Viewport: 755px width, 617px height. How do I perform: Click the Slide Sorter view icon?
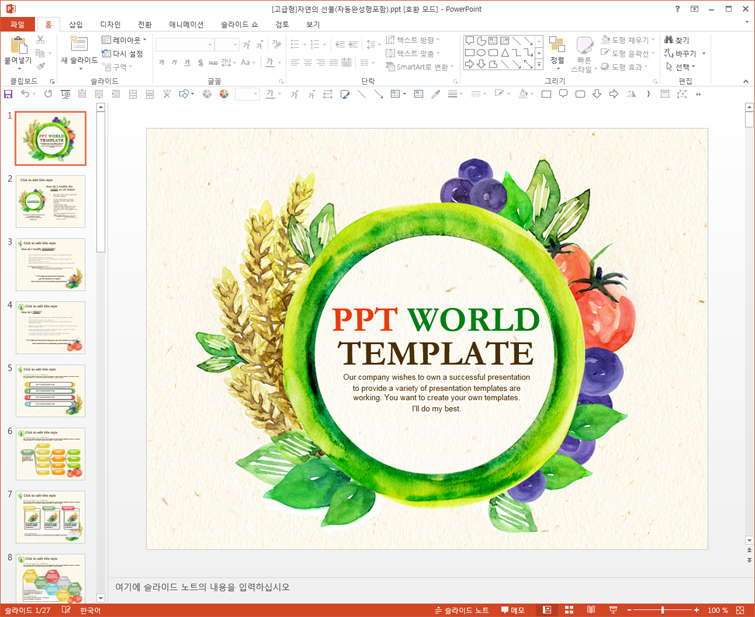tap(569, 610)
